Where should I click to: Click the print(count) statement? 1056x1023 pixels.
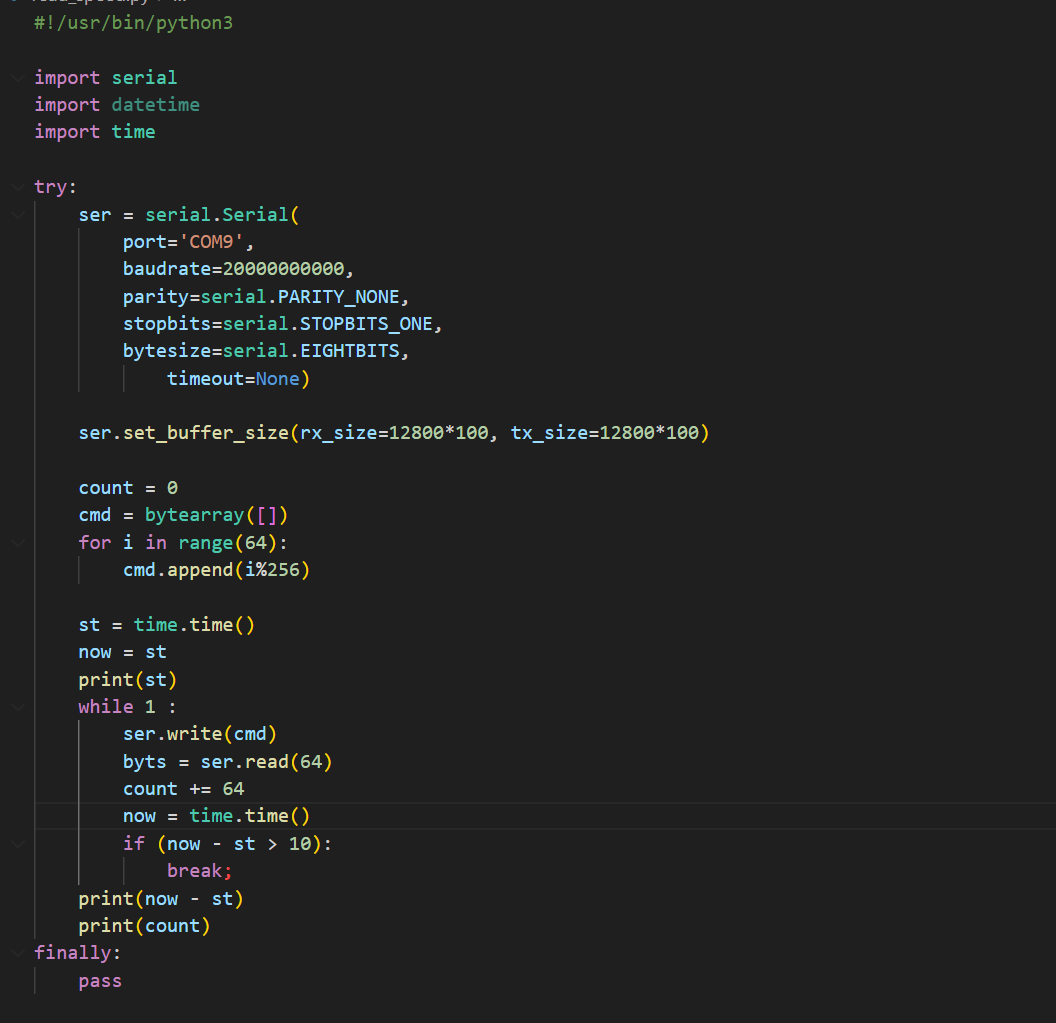pos(144,926)
